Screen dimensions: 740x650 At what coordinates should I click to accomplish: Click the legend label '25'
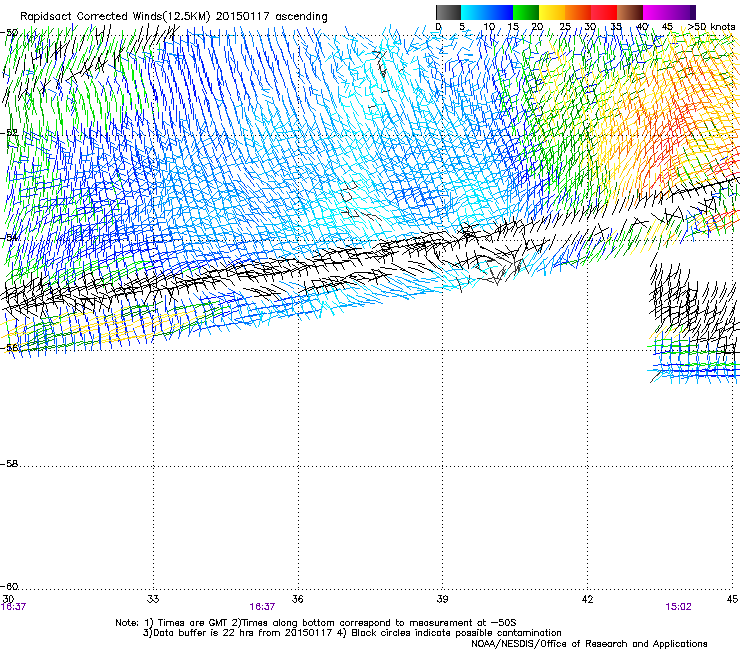pyautogui.click(x=565, y=27)
